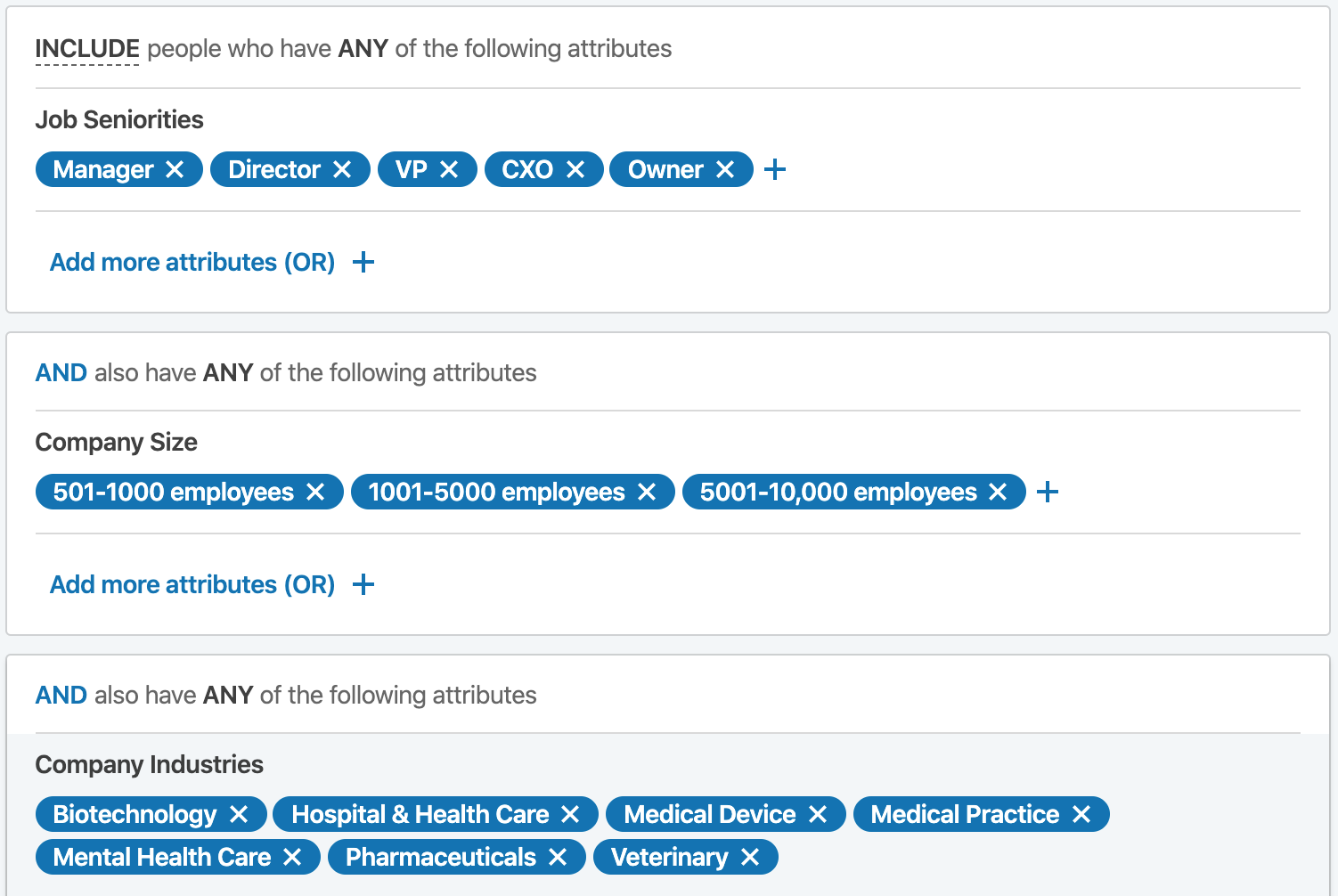
Task: Remove the Biotechnology industry tag
Action: tap(239, 814)
